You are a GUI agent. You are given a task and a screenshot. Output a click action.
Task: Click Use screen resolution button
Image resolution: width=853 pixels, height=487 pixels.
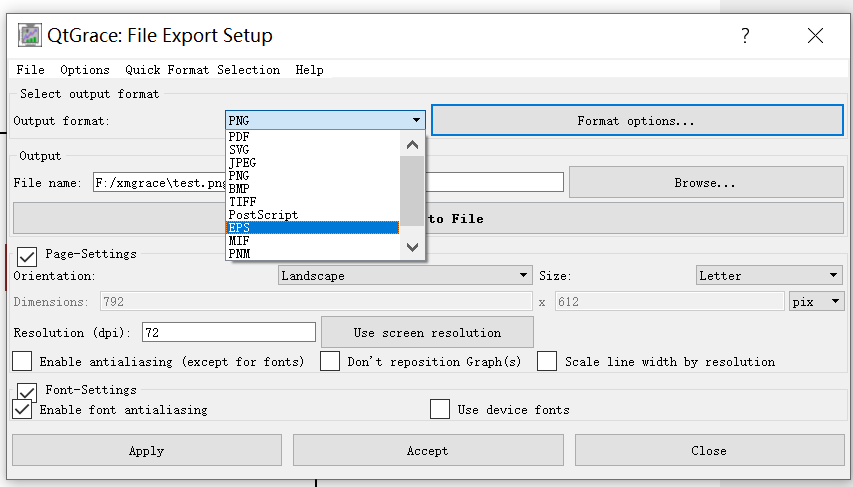point(427,332)
